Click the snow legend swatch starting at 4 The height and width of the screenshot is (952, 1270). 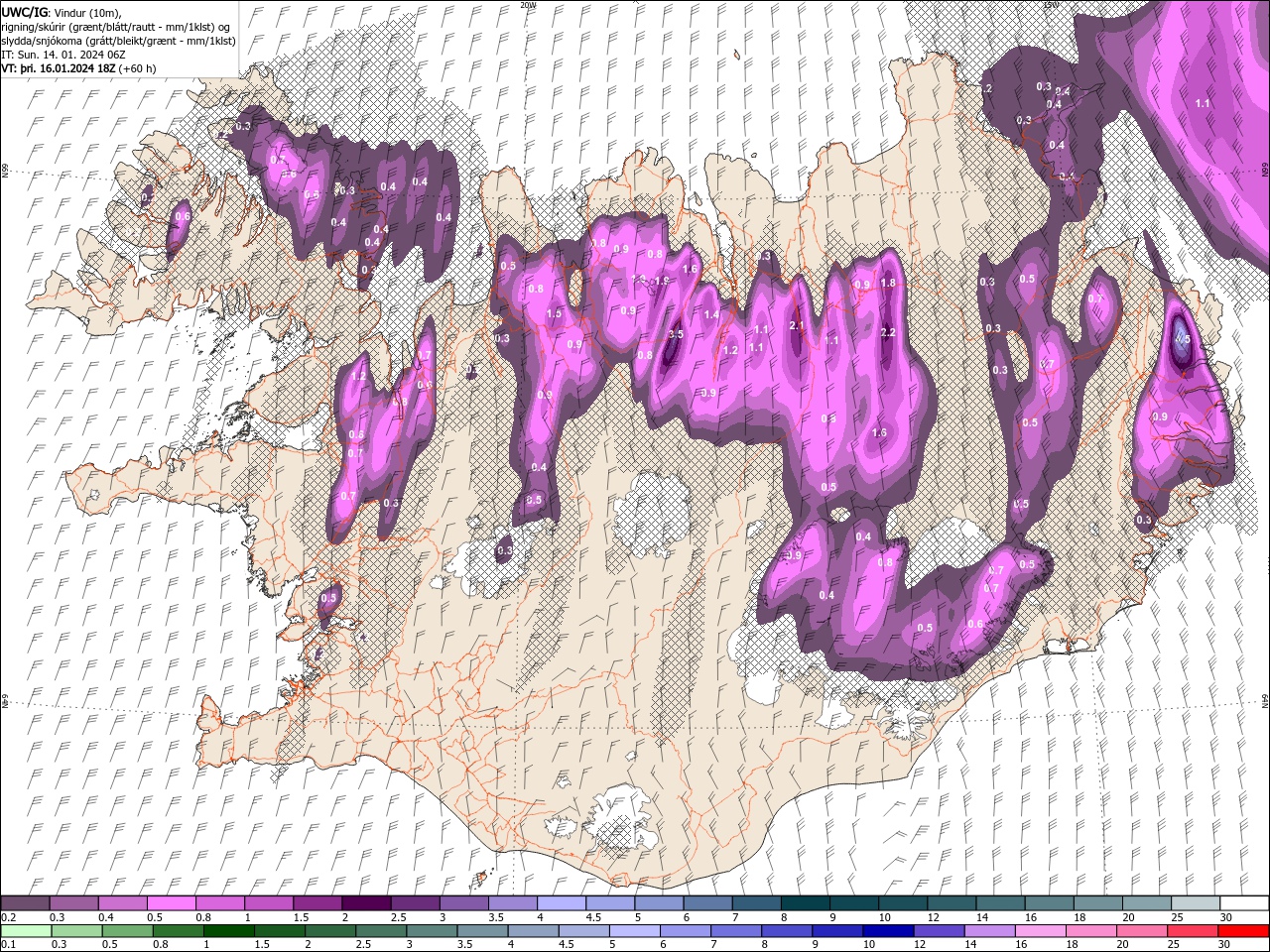point(562,903)
